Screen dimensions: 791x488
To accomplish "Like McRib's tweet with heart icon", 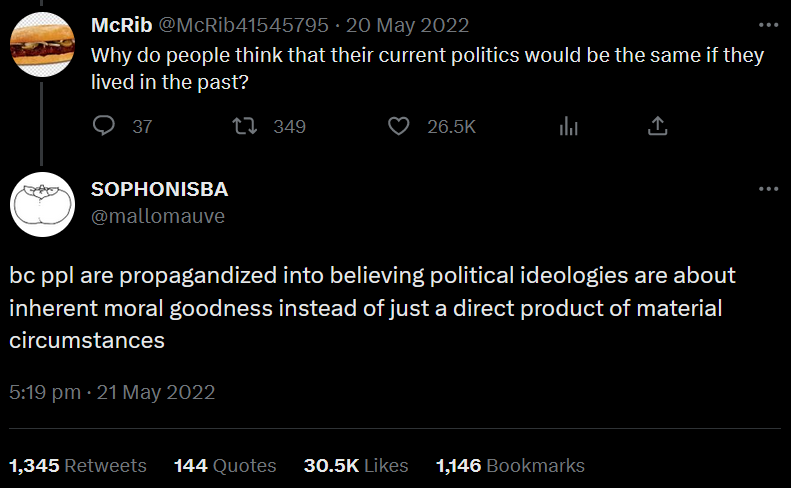I will click(x=399, y=126).
